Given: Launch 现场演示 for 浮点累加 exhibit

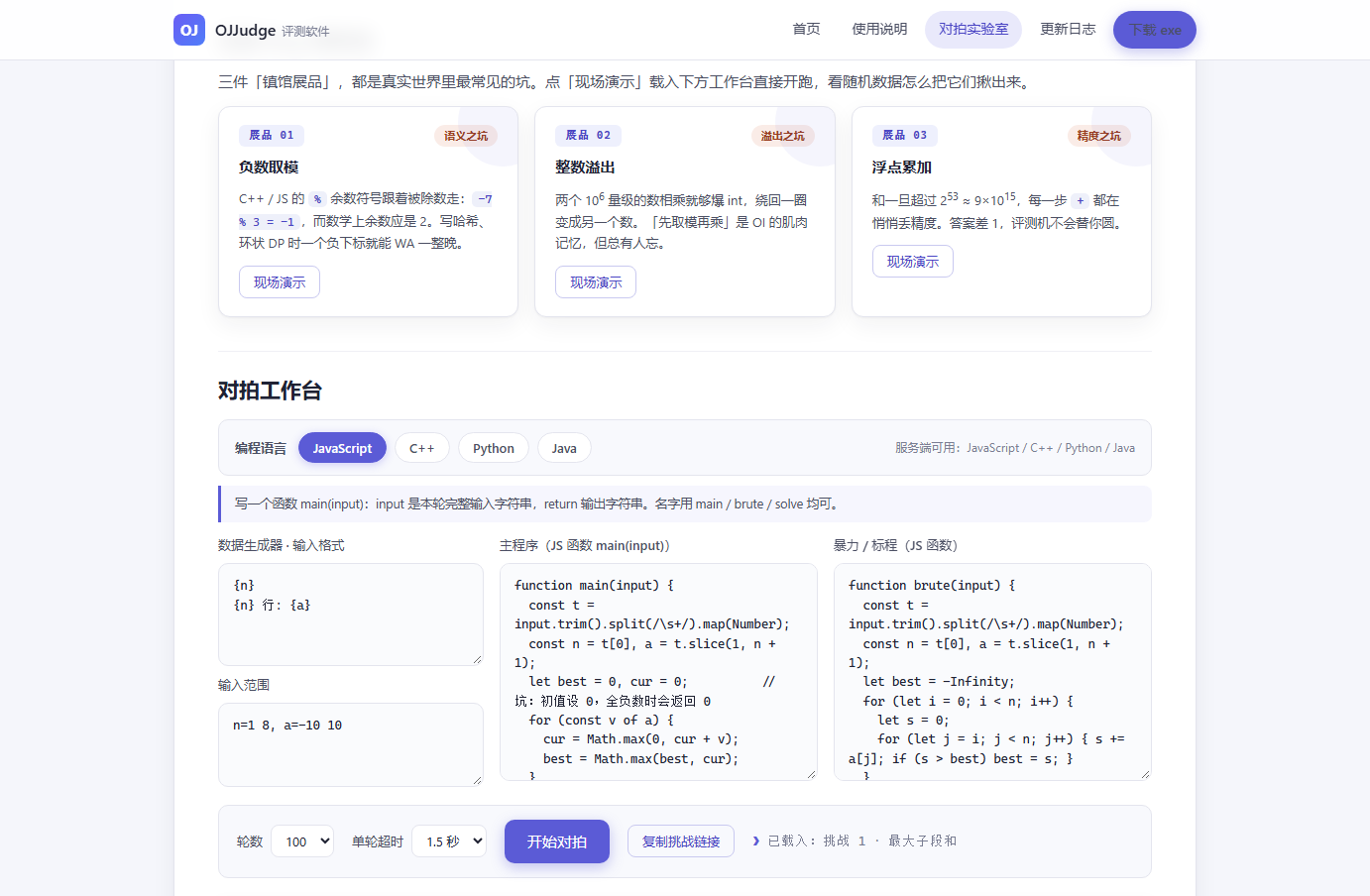Looking at the screenshot, I should point(913,262).
